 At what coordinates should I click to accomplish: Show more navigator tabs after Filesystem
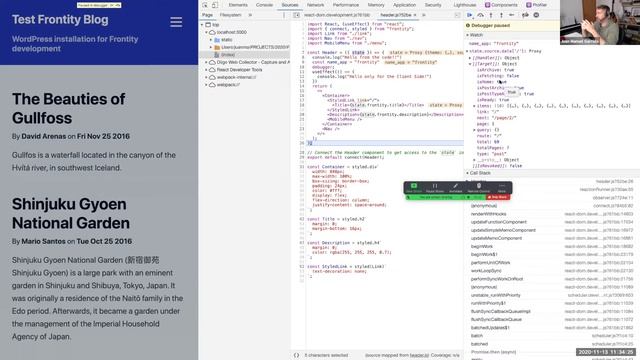(250, 15)
